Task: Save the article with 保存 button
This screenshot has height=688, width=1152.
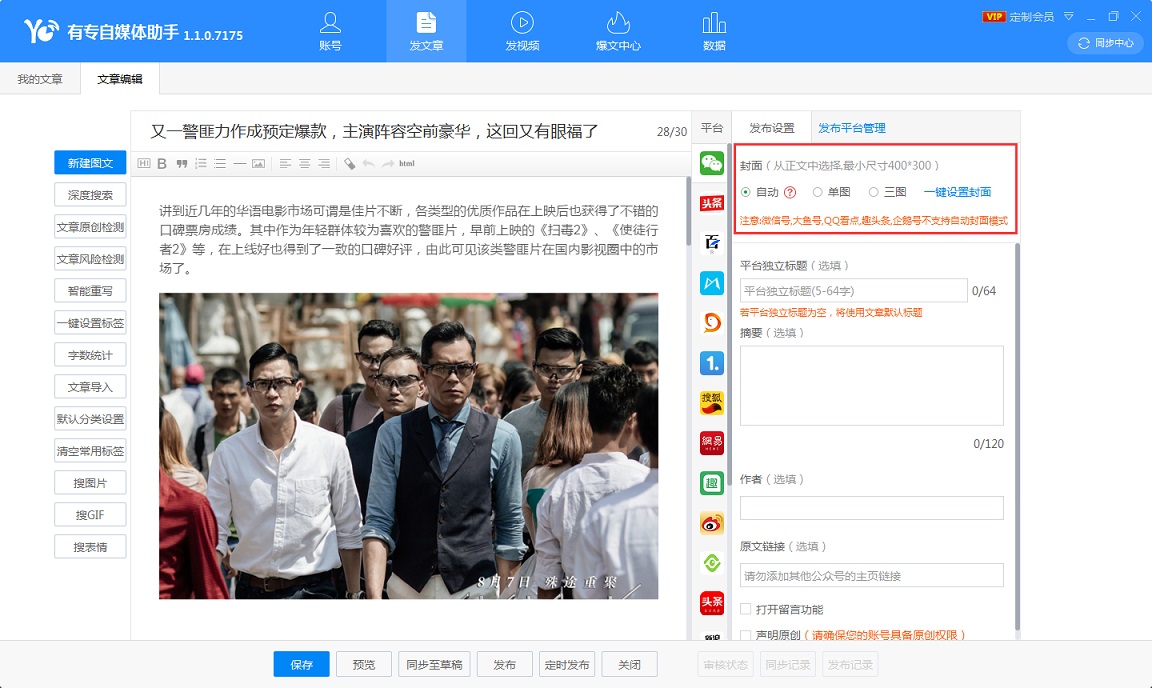Action: pos(301,664)
